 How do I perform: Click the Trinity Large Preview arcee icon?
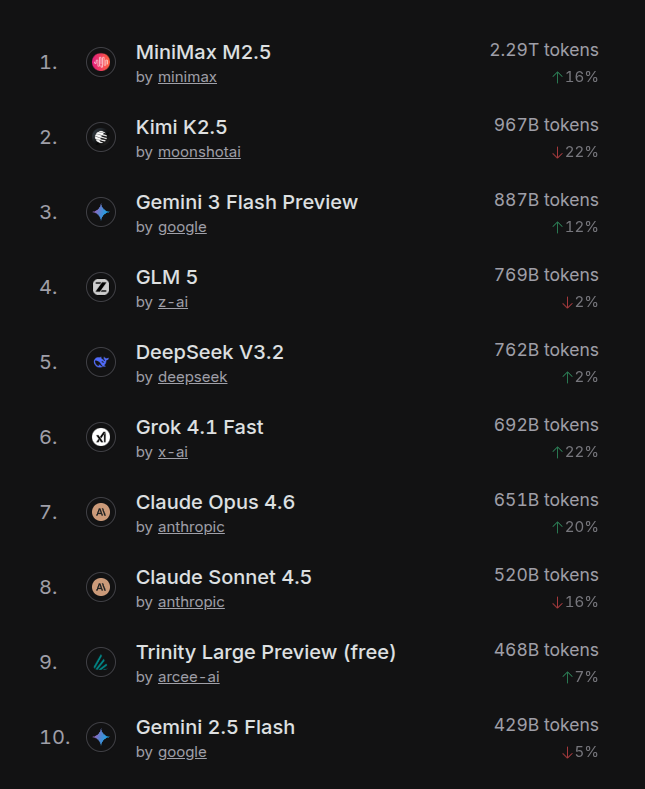(101, 662)
